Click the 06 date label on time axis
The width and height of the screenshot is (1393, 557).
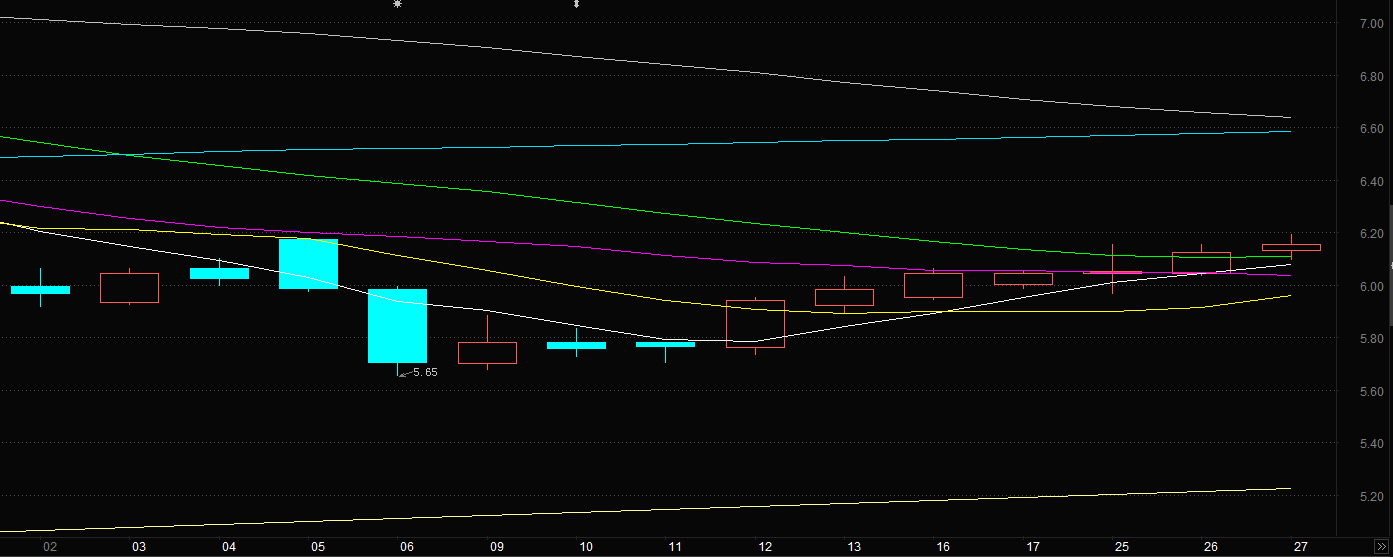407,547
